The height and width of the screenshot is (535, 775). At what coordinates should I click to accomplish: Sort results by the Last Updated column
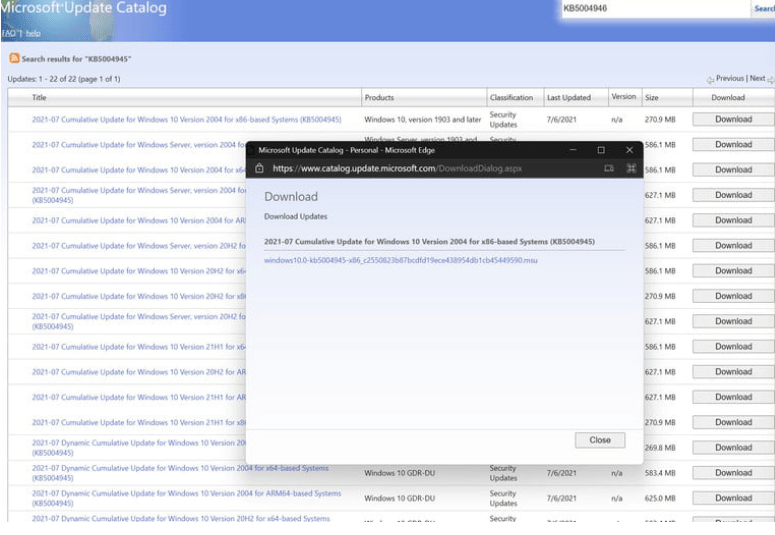[568, 97]
